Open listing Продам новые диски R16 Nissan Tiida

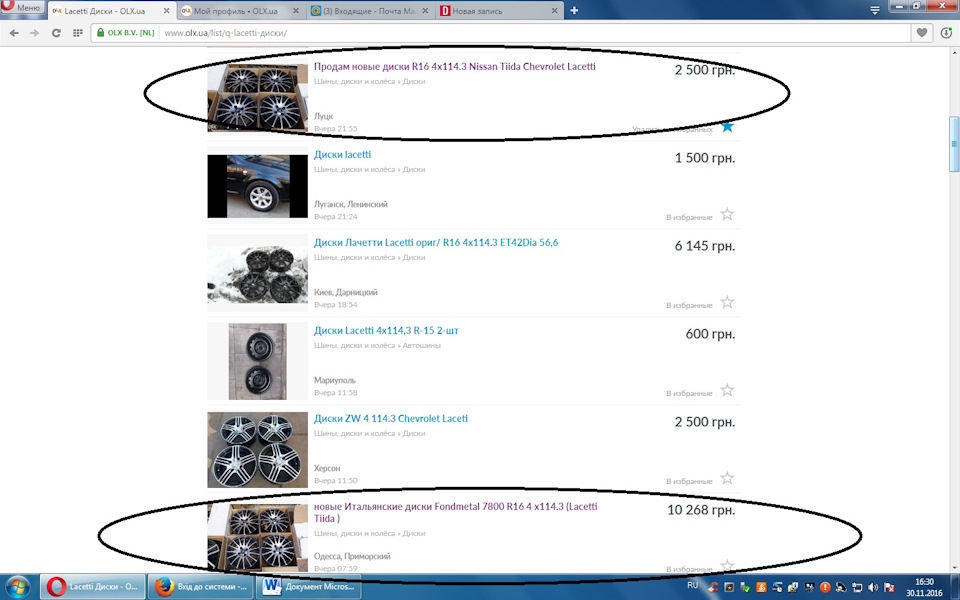[x=454, y=66]
